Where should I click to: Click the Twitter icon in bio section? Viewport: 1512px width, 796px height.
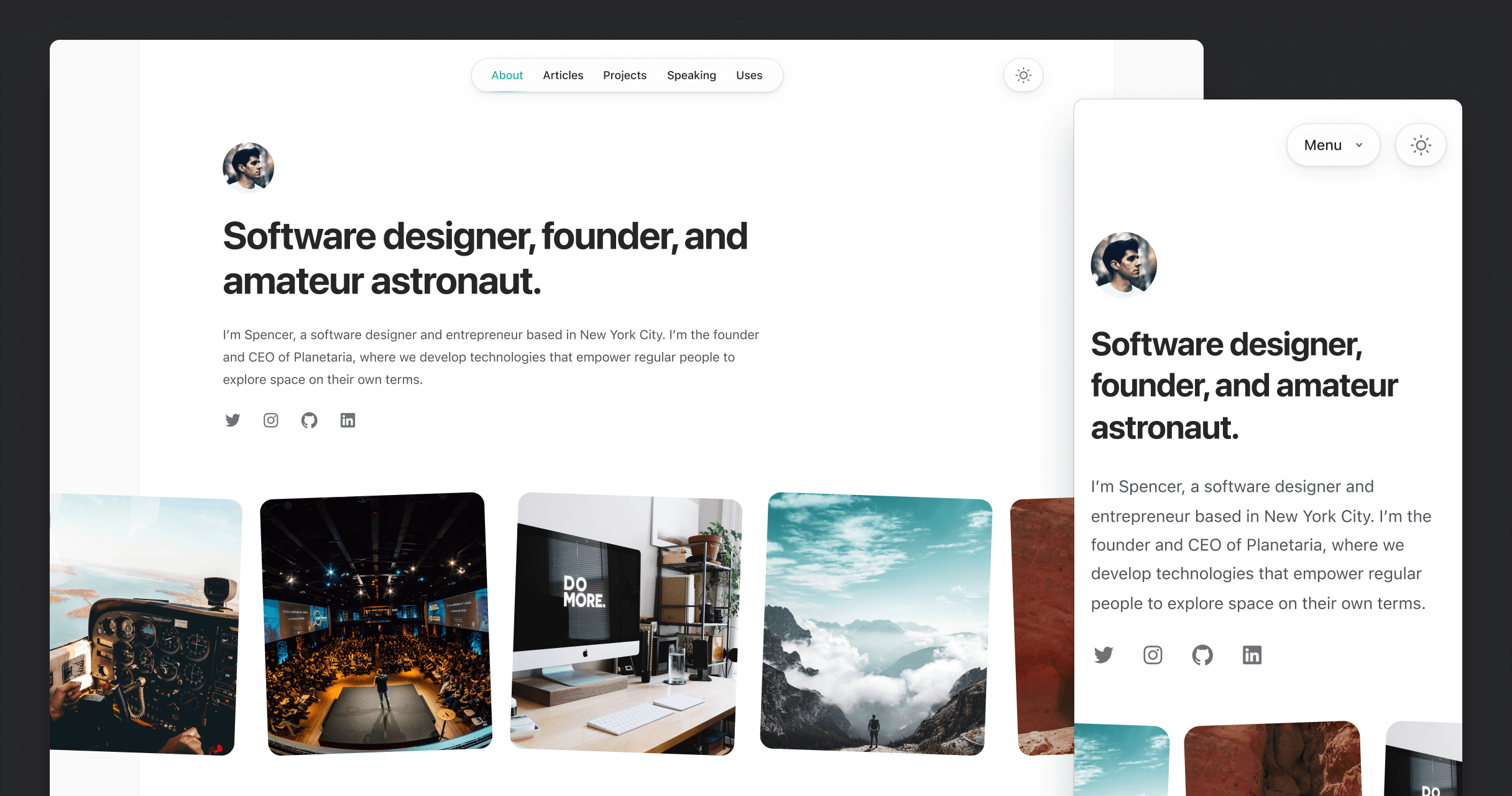point(233,420)
